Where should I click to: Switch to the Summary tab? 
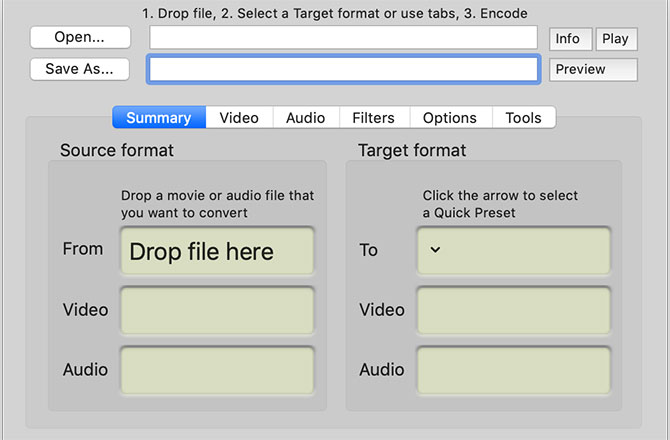tap(158, 117)
